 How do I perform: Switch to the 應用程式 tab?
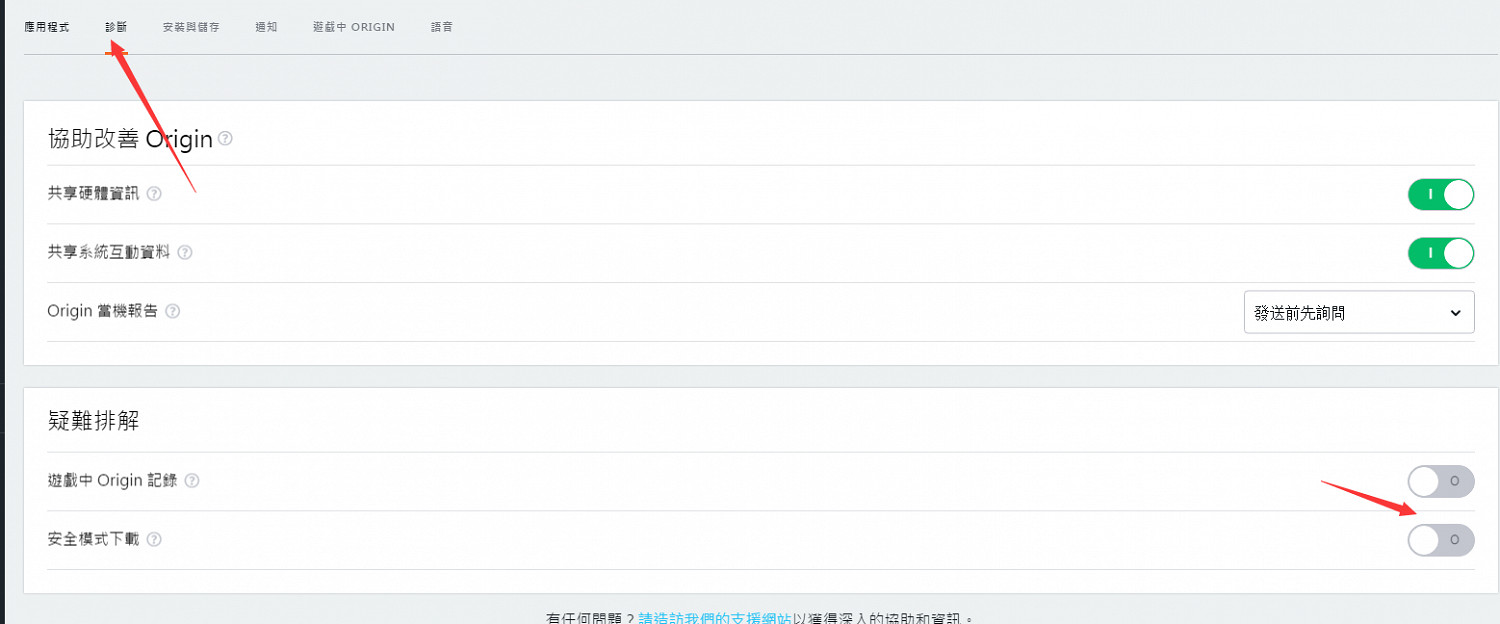click(47, 27)
